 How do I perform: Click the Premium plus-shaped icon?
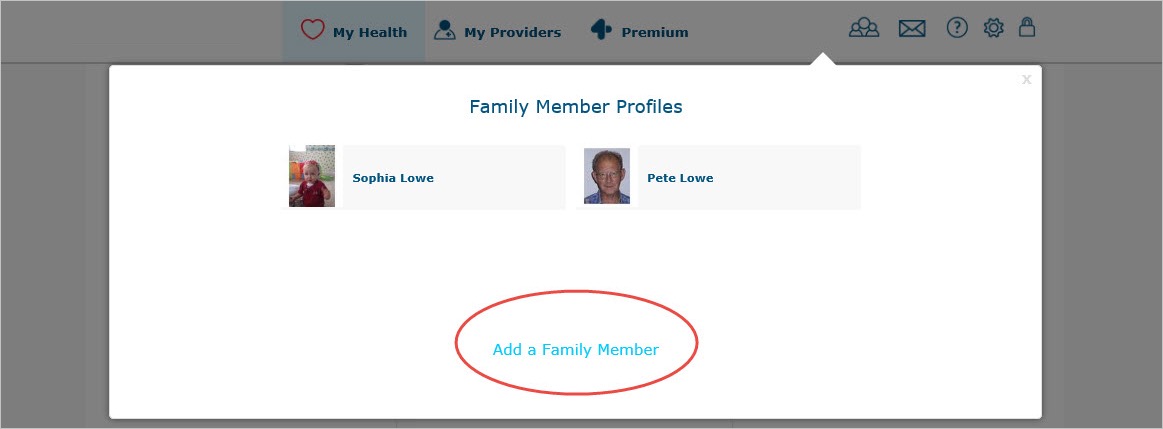coord(601,30)
